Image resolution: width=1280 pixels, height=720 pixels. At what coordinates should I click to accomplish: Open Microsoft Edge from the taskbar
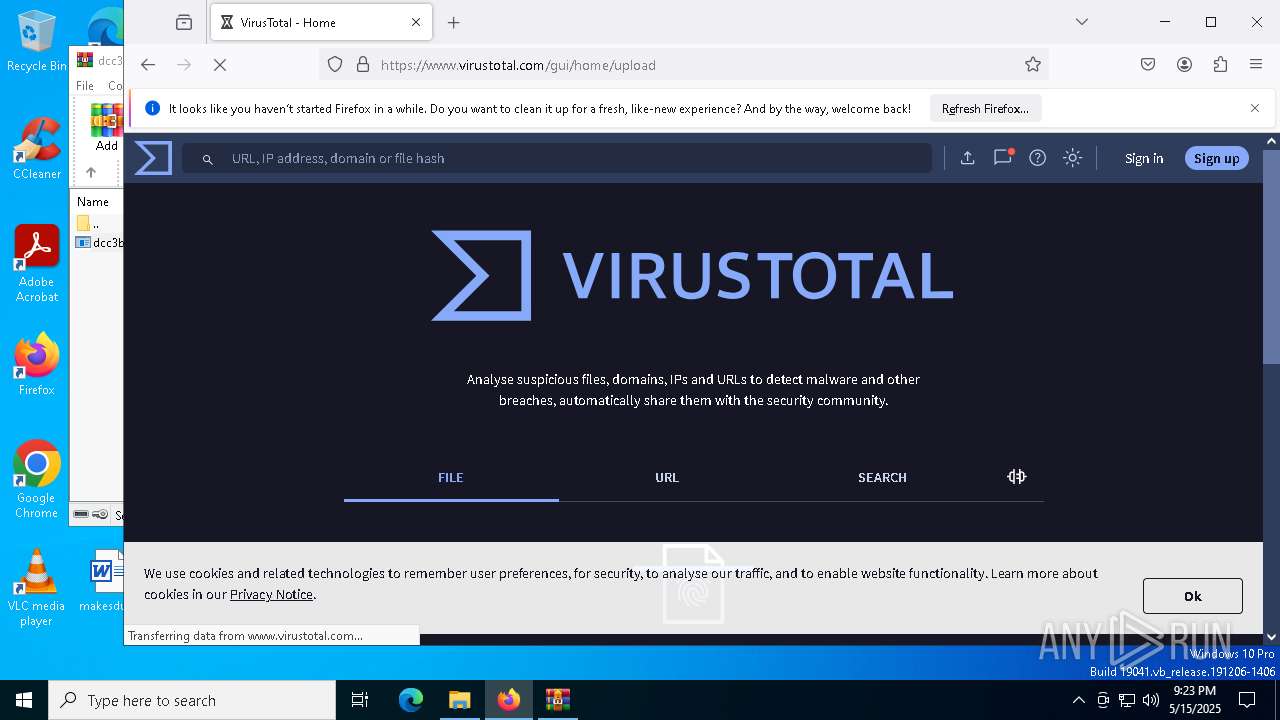click(411, 700)
